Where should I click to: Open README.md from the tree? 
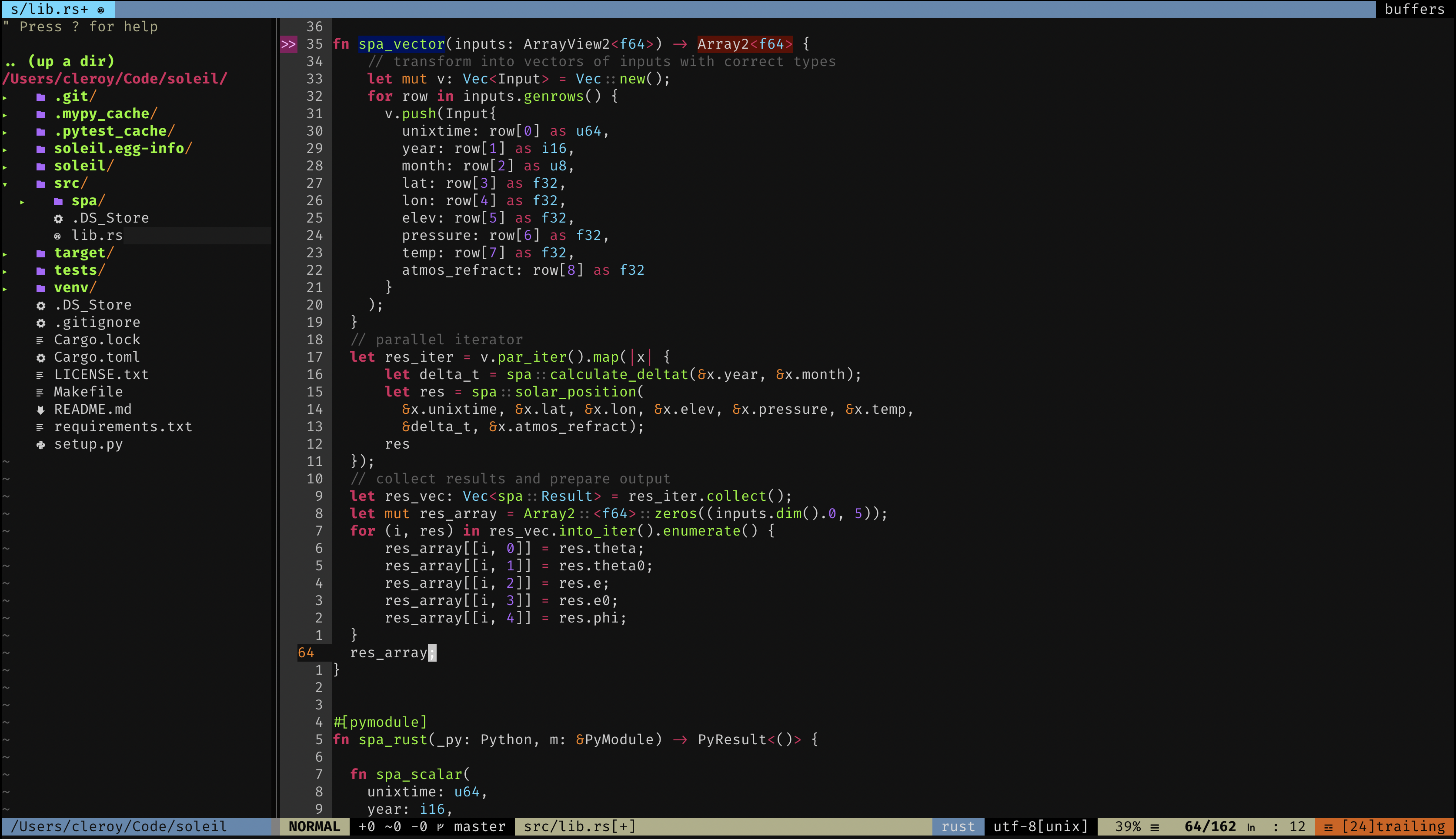click(x=93, y=409)
